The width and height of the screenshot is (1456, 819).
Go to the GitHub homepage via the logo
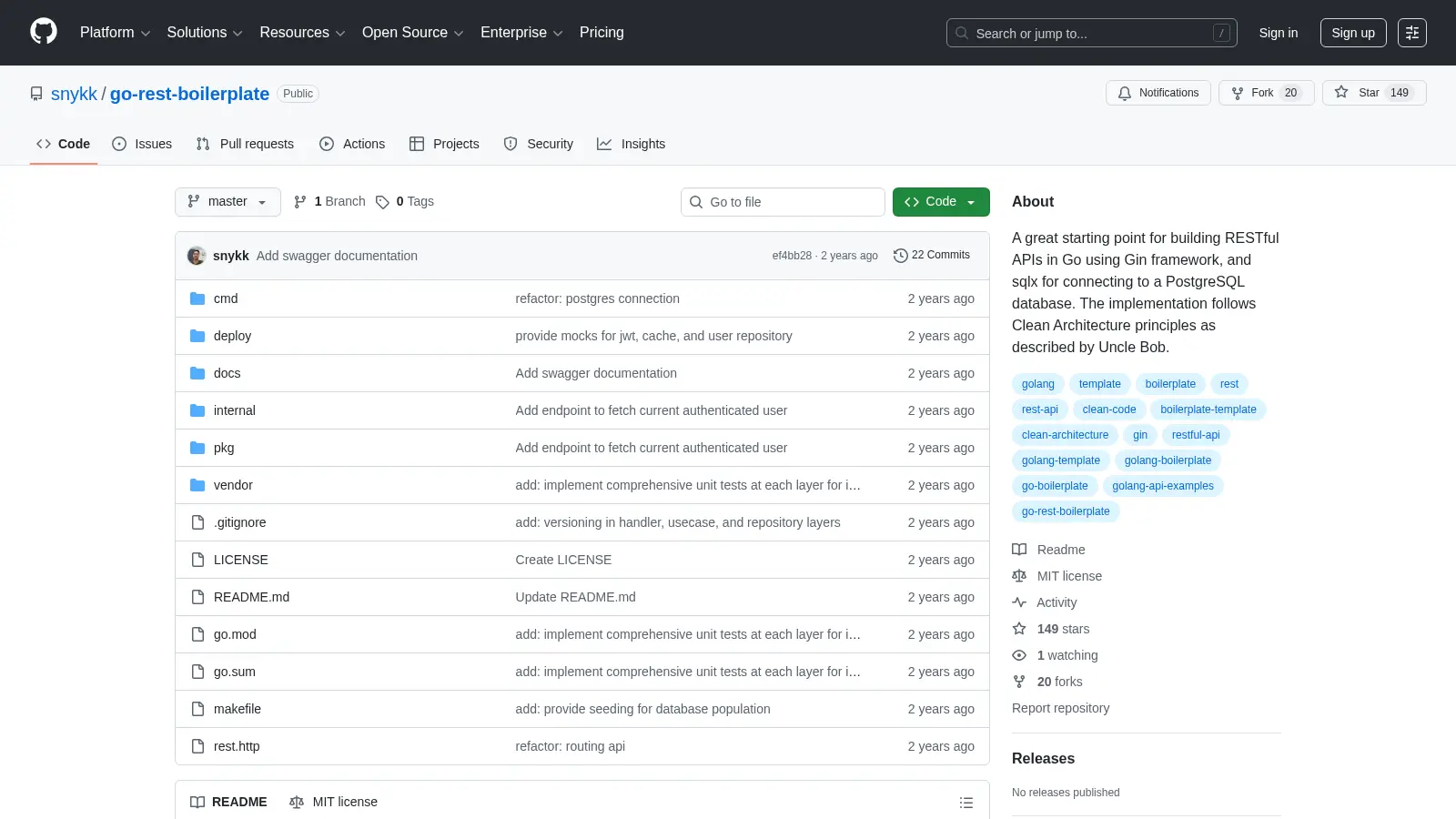[x=44, y=32]
